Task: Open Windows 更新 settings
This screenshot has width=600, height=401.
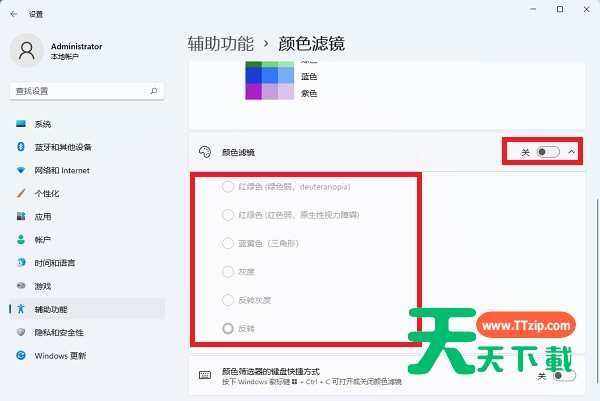Action: 87,355
